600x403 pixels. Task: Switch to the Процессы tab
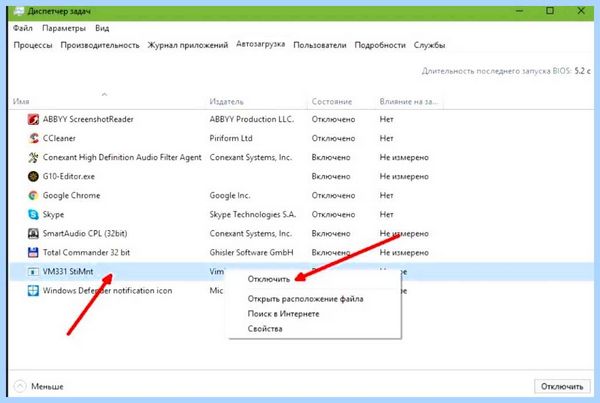33,45
